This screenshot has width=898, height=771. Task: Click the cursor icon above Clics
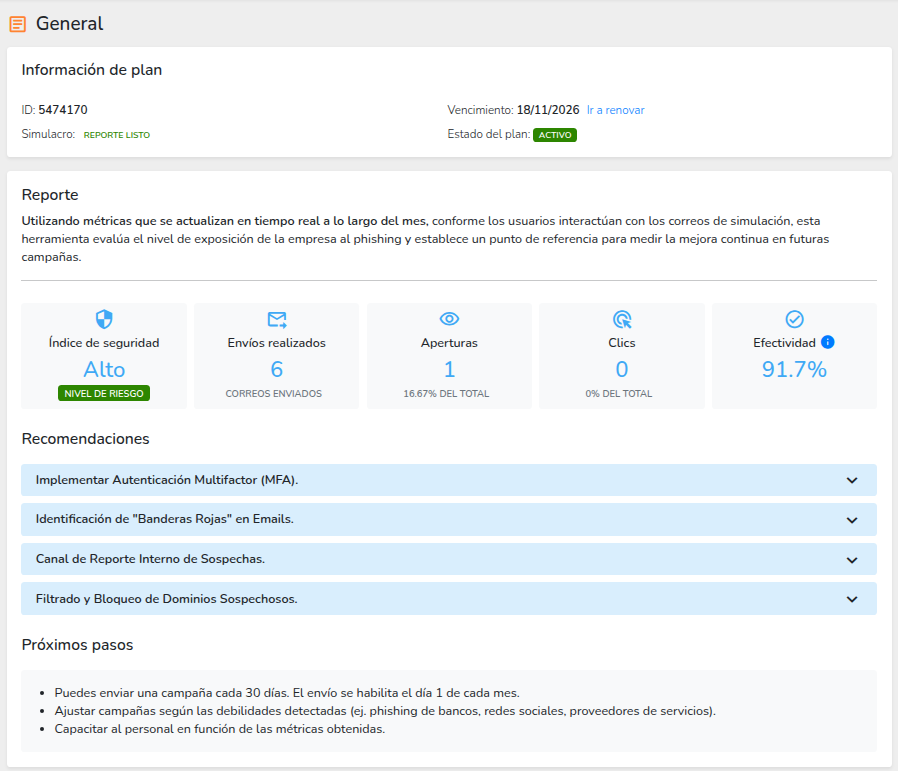tap(622, 319)
